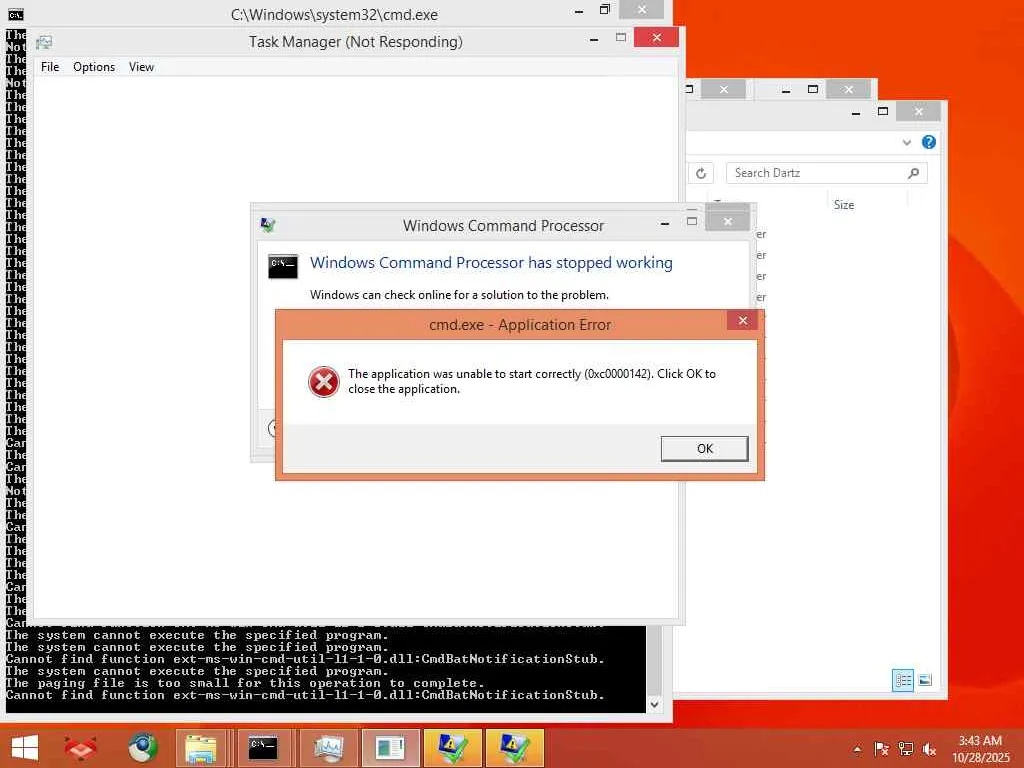Expand the ribbon chevron in the Explorer window

pos(906,142)
